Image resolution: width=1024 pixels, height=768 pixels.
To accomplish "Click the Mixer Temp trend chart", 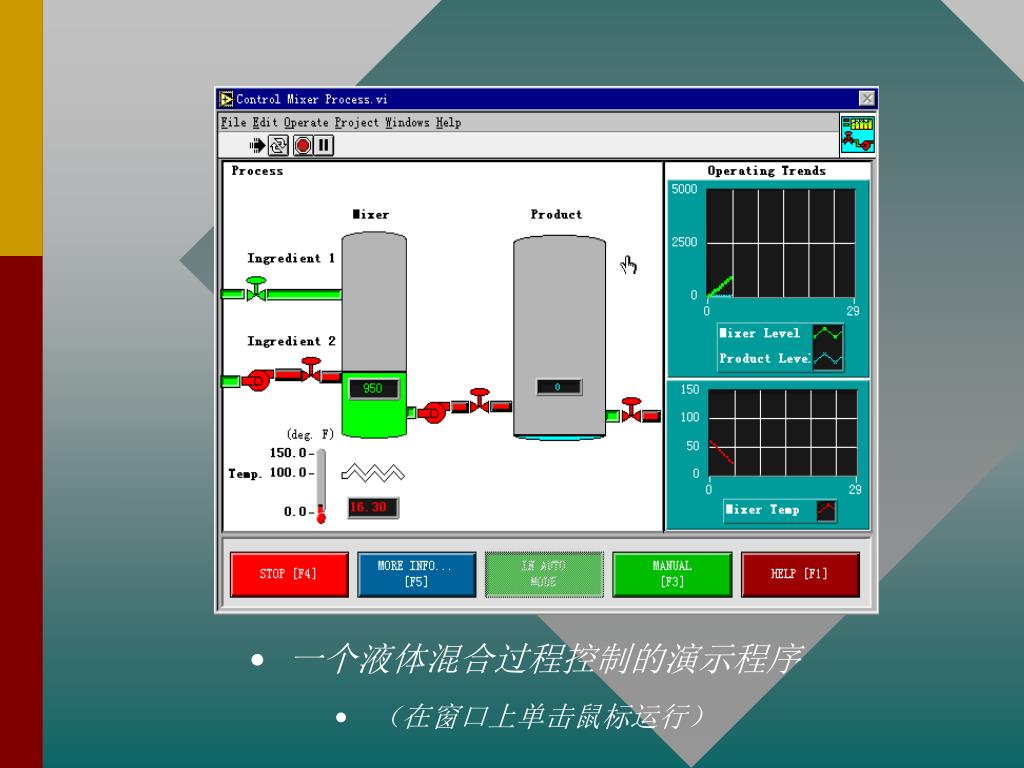I will tap(782, 433).
